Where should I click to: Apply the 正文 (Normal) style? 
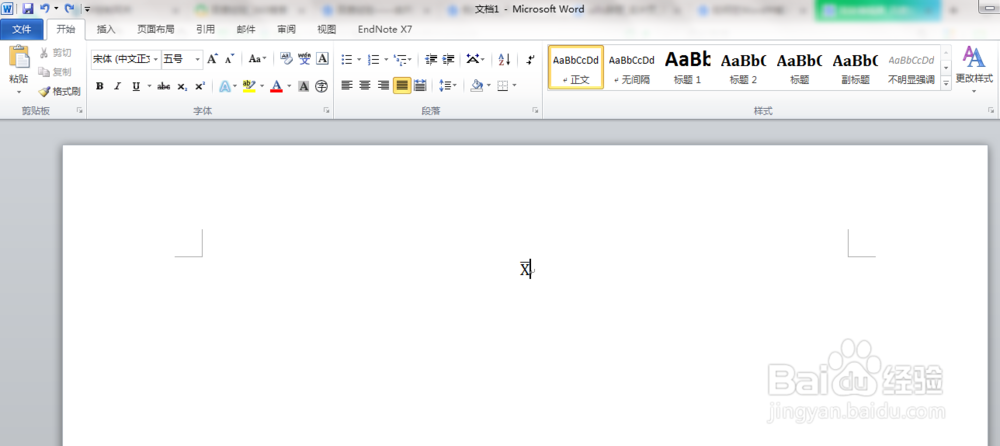[576, 67]
